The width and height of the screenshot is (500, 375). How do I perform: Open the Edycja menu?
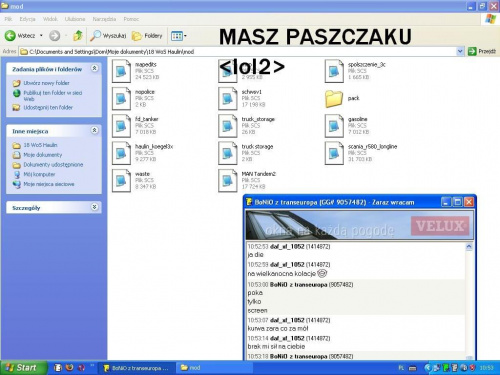[x=27, y=19]
